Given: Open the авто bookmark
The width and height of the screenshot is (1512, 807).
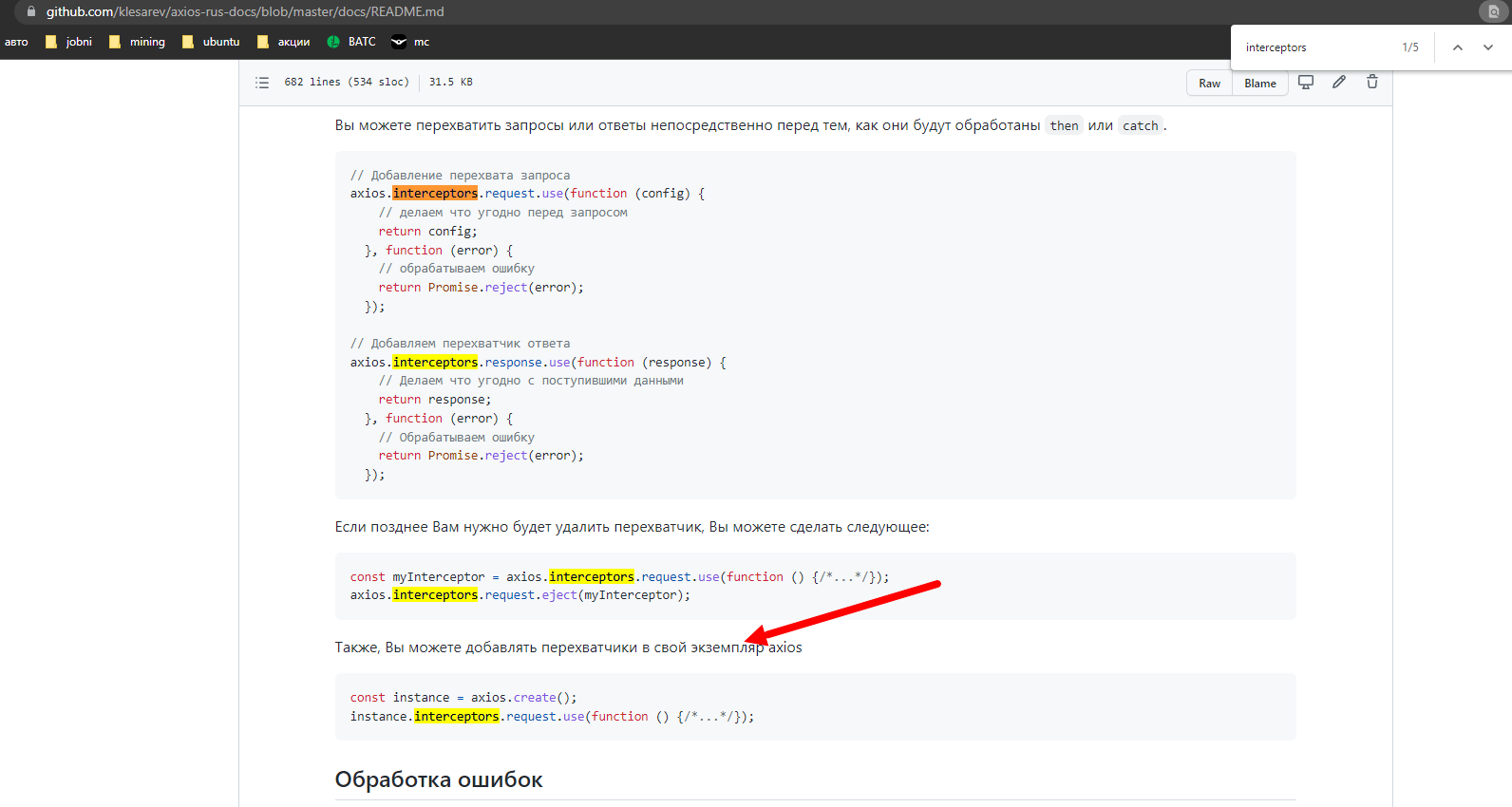Looking at the screenshot, I should pyautogui.click(x=16, y=42).
